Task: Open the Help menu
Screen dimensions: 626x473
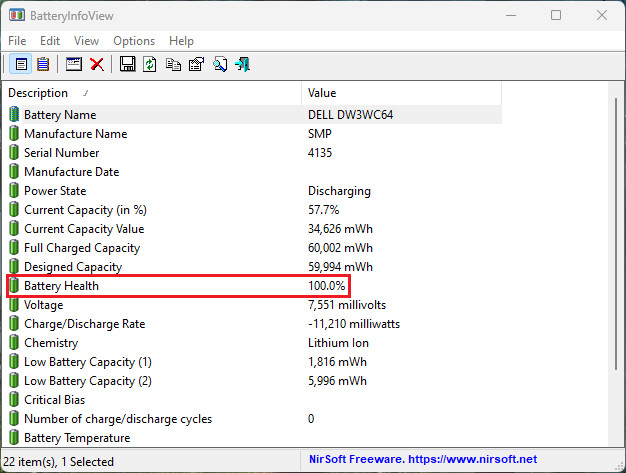Action: point(181,41)
